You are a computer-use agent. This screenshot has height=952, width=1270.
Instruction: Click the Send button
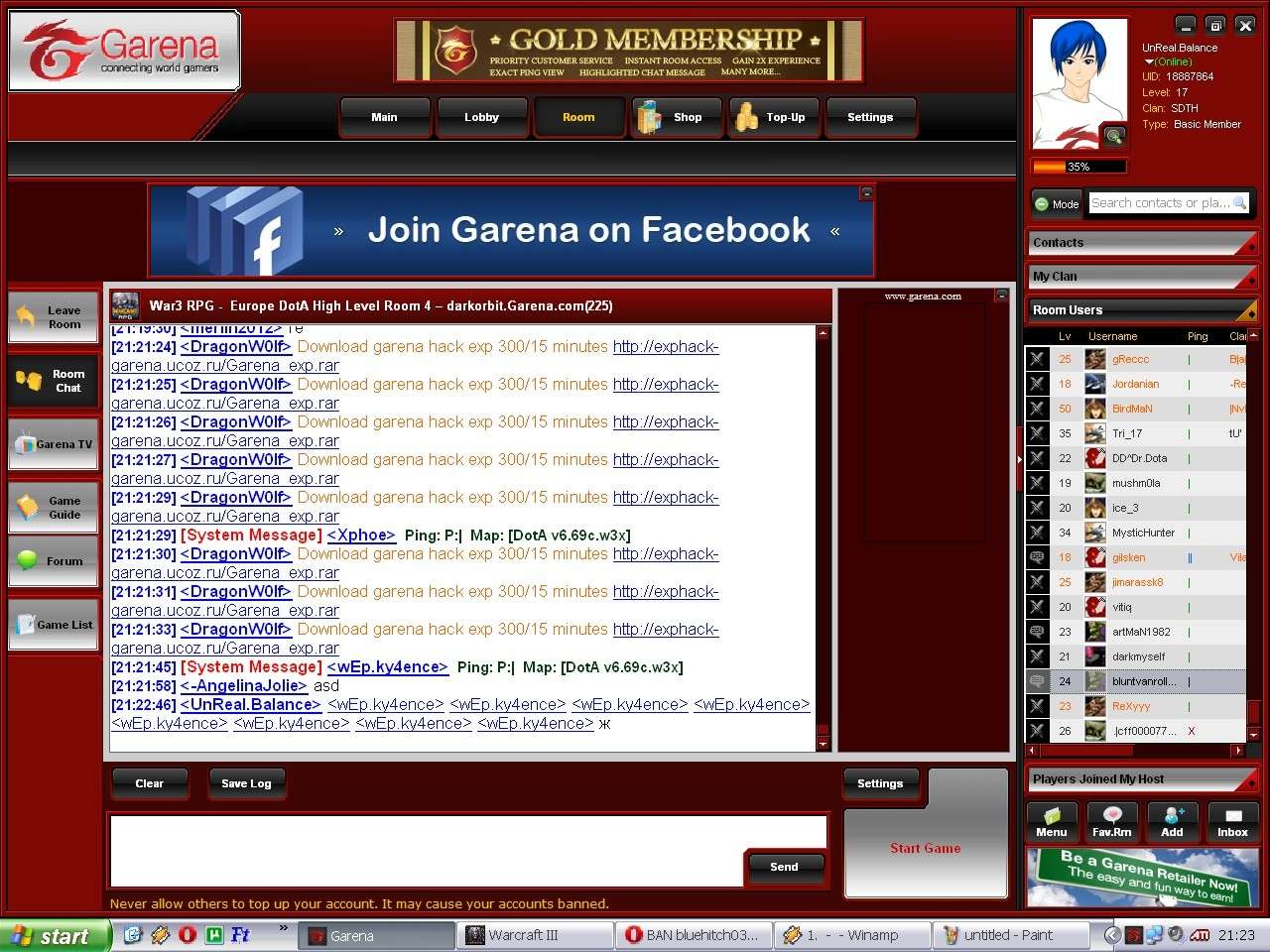tap(784, 867)
